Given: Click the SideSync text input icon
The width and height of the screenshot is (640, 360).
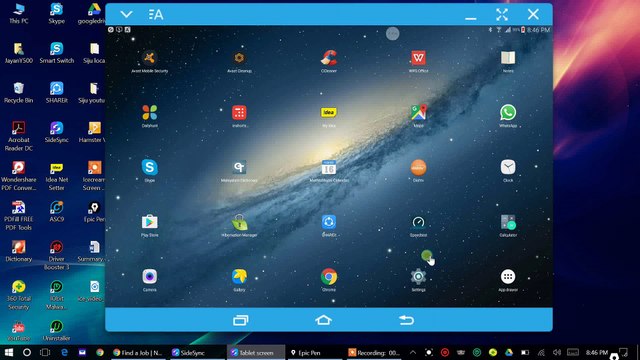Looking at the screenshot, I should pyautogui.click(x=156, y=15).
